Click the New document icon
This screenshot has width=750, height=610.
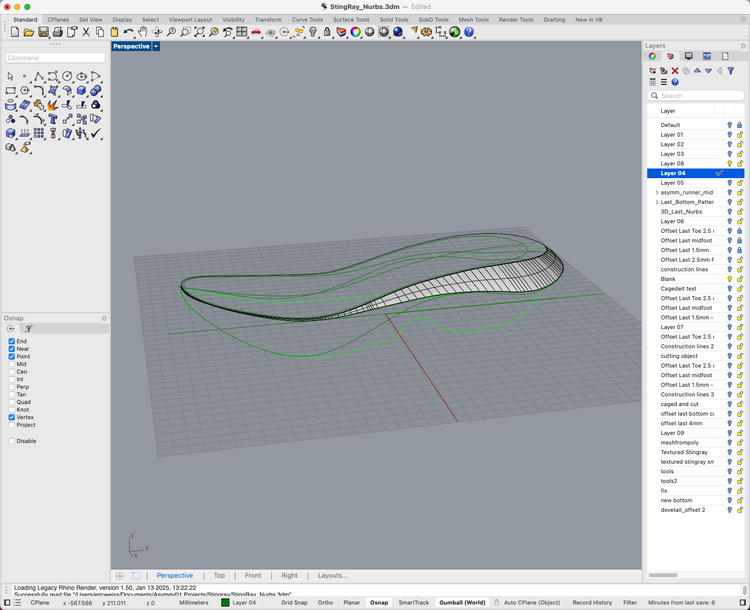click(x=15, y=32)
